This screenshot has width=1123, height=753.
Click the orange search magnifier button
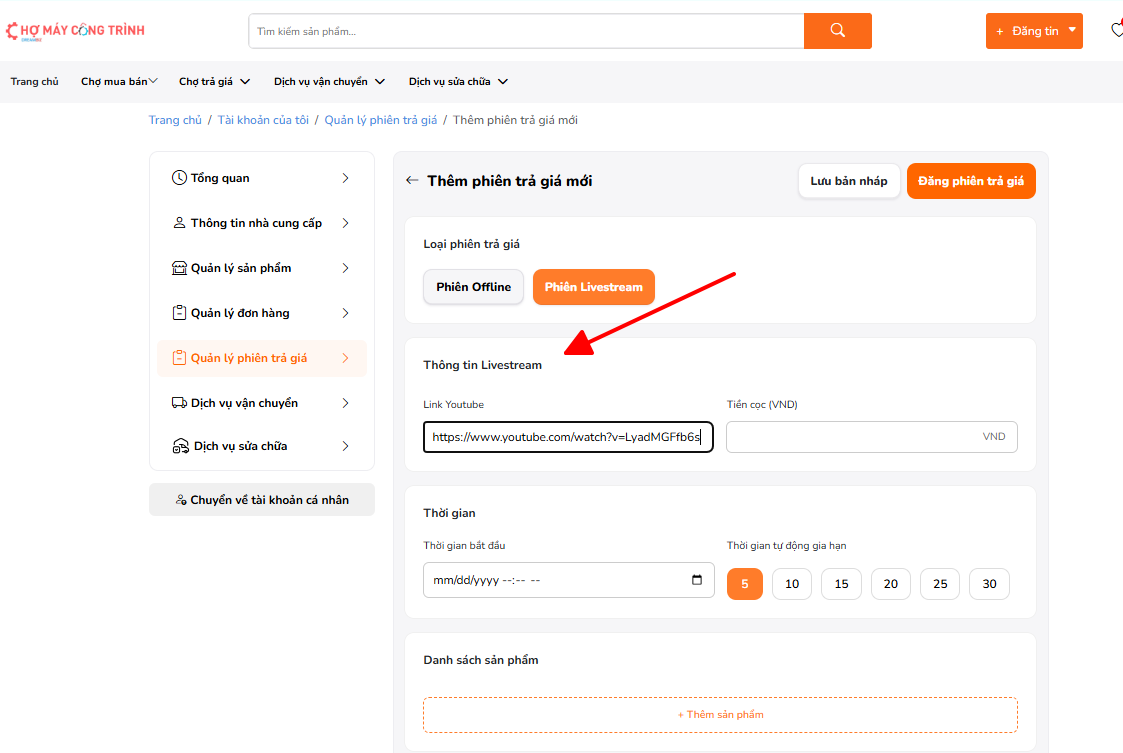(x=837, y=31)
